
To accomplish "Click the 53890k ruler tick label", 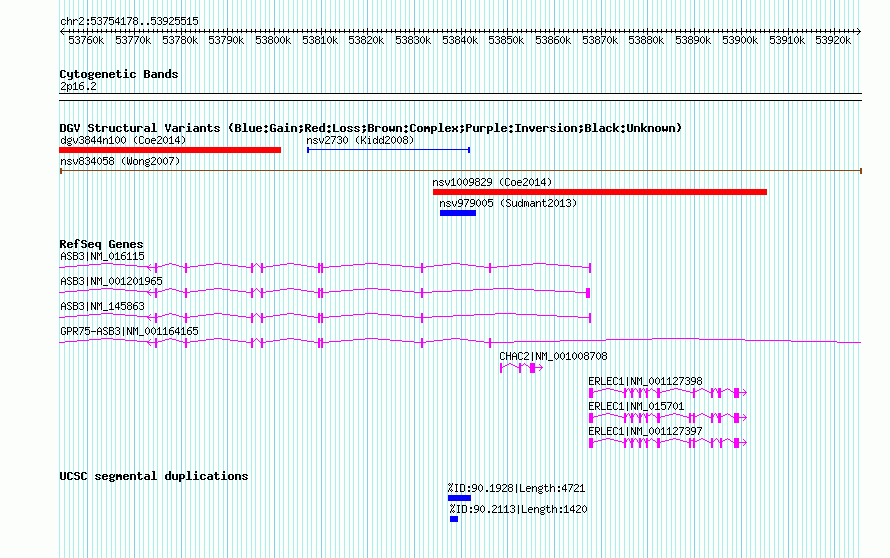I will coord(693,40).
